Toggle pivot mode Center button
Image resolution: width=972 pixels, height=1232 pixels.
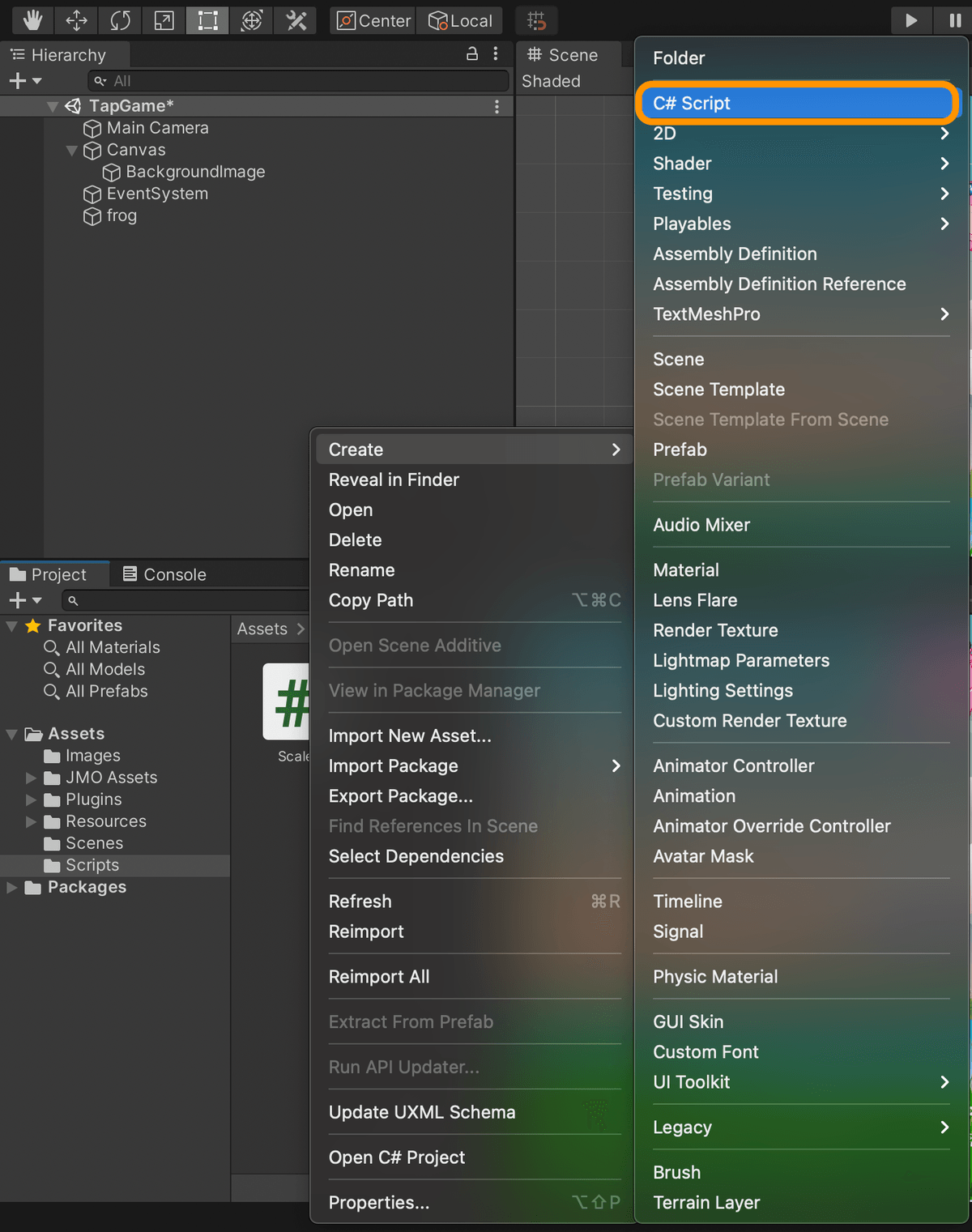point(374,20)
